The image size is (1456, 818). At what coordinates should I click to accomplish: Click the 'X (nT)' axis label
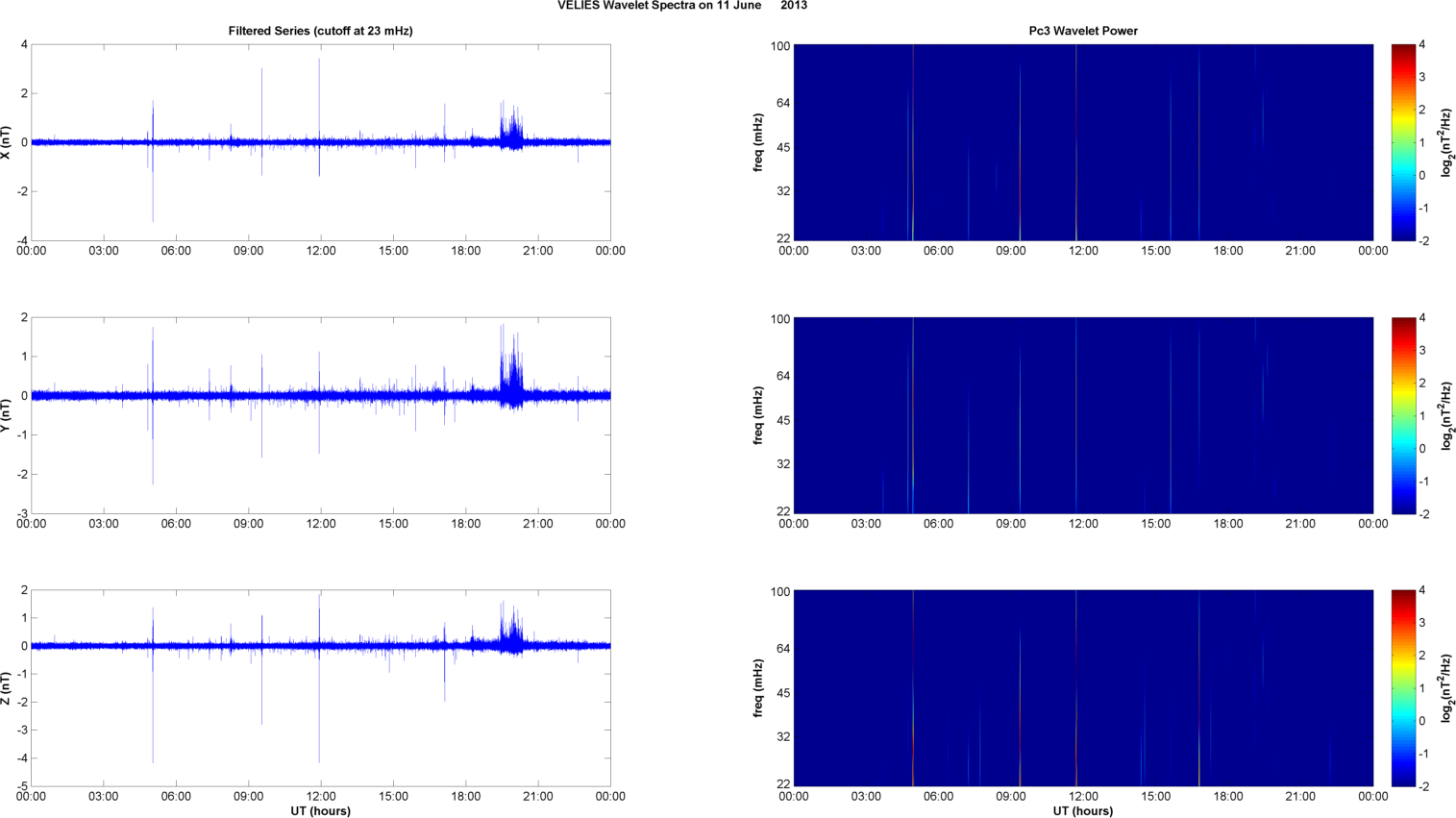[7, 142]
